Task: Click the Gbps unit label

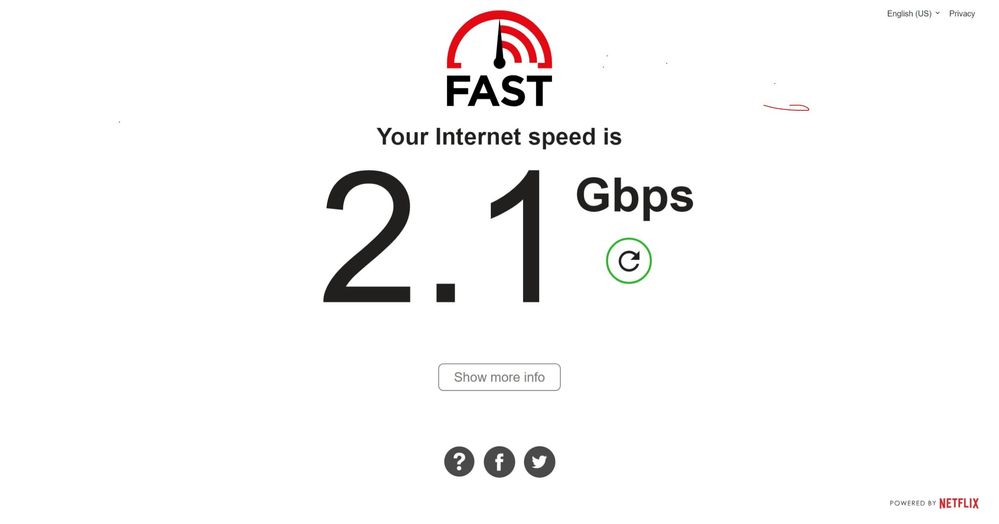Action: click(635, 198)
